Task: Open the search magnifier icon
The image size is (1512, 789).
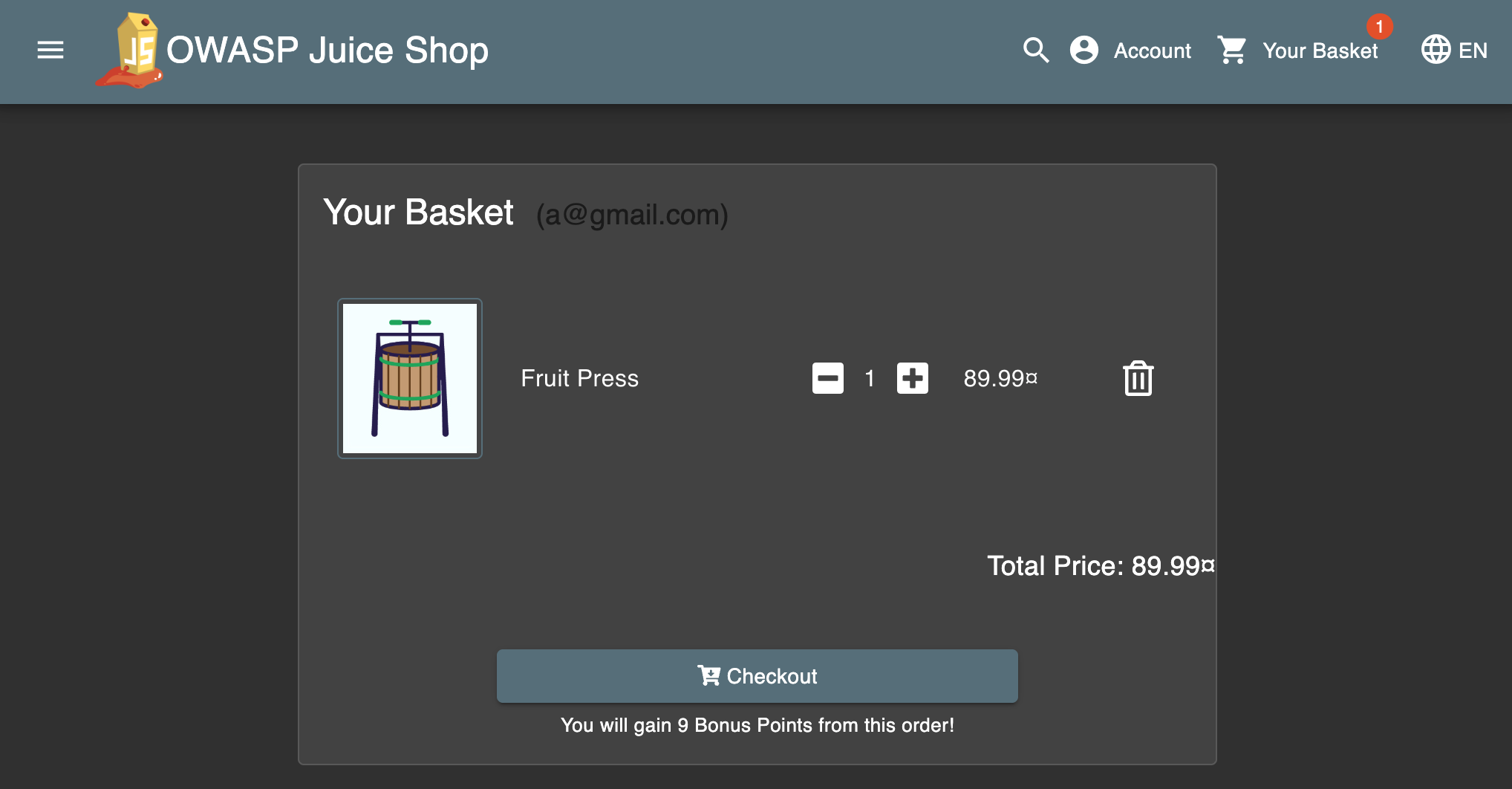Action: point(1036,51)
